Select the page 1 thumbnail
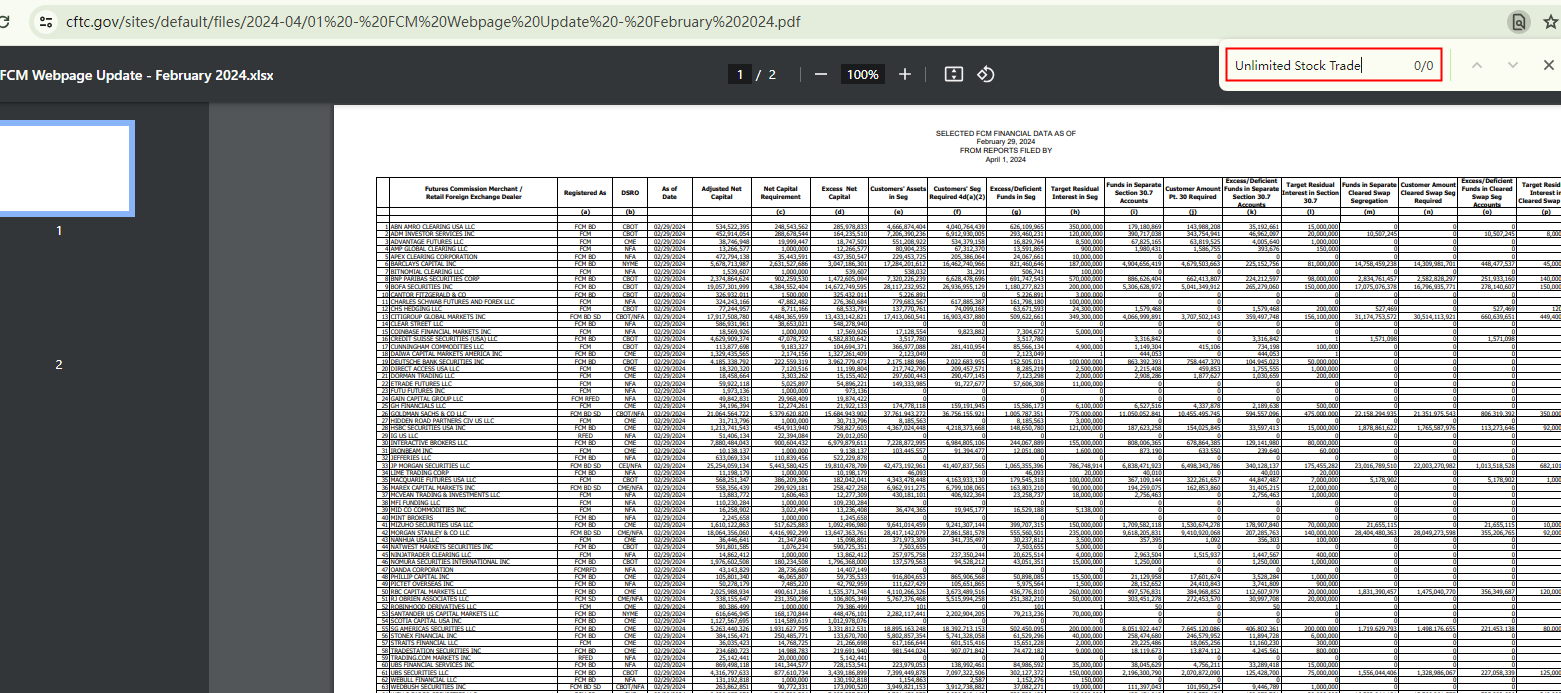 (66, 168)
